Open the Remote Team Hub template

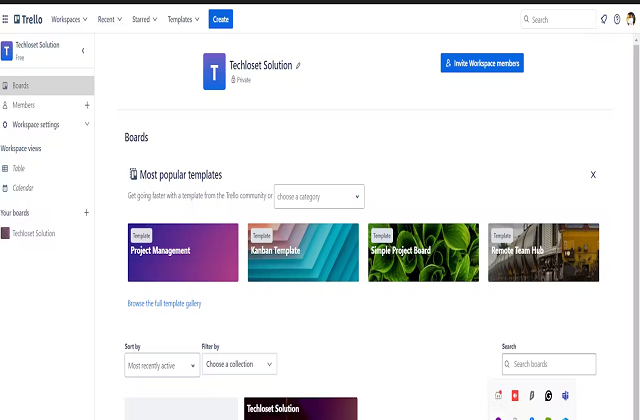(544, 252)
